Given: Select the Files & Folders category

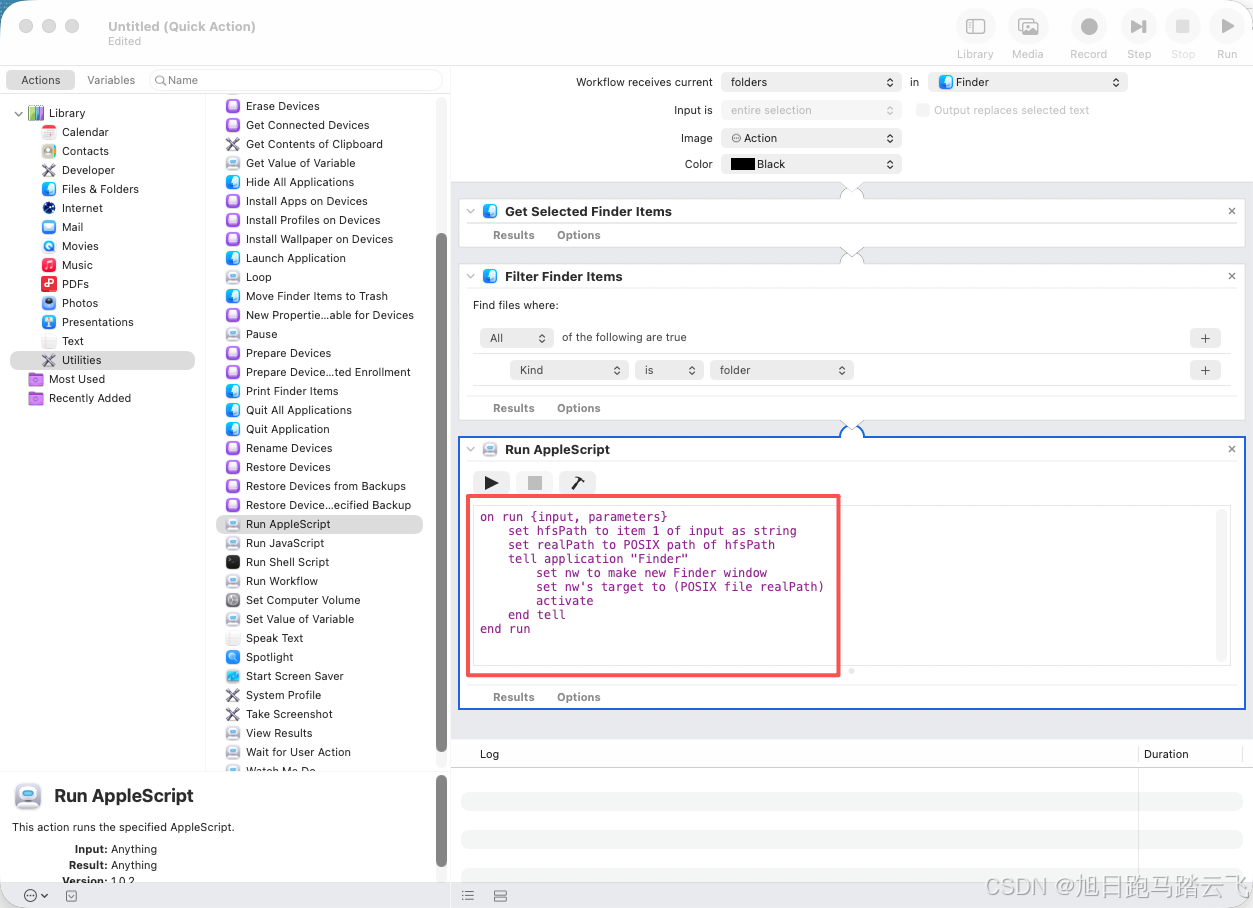Looking at the screenshot, I should pos(100,189).
